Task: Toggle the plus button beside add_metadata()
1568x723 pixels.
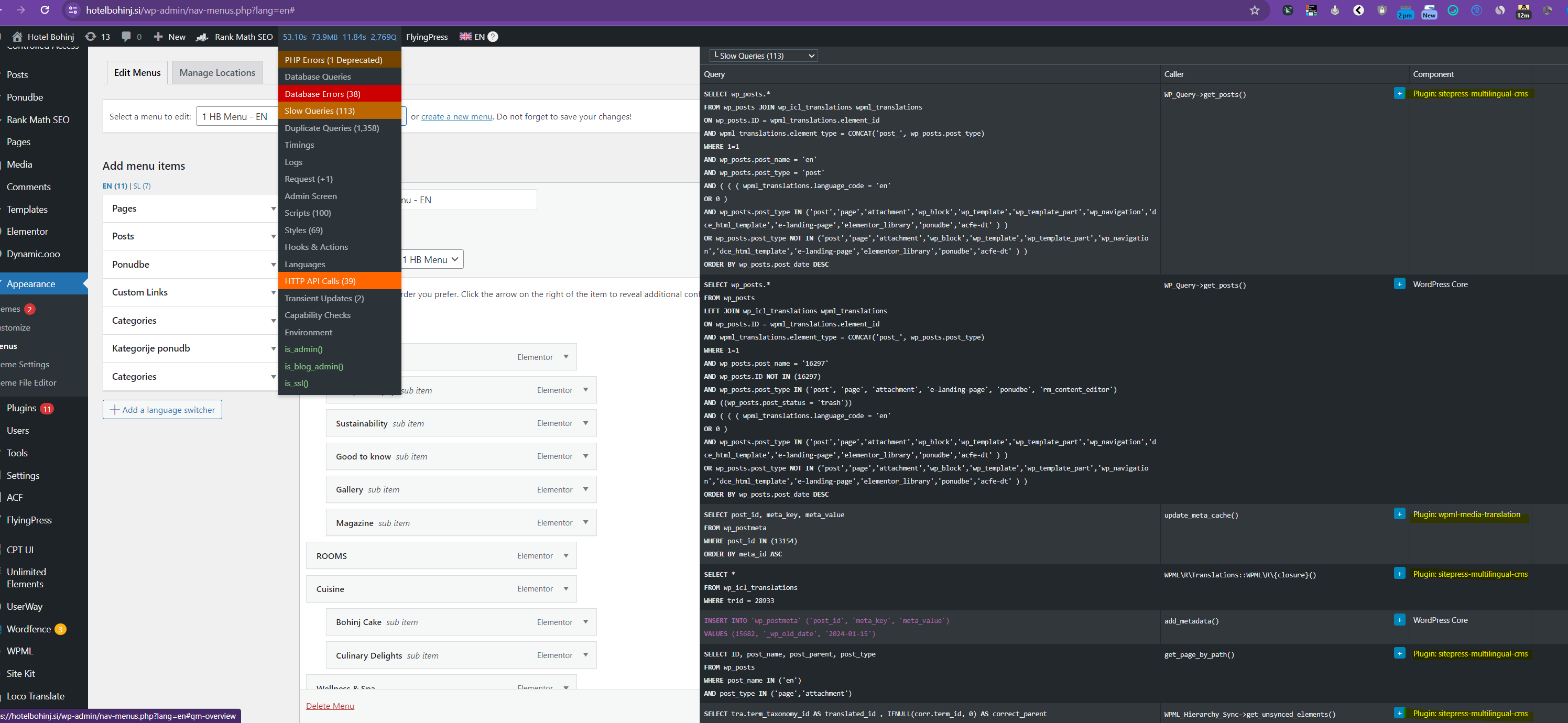Action: (x=1399, y=620)
